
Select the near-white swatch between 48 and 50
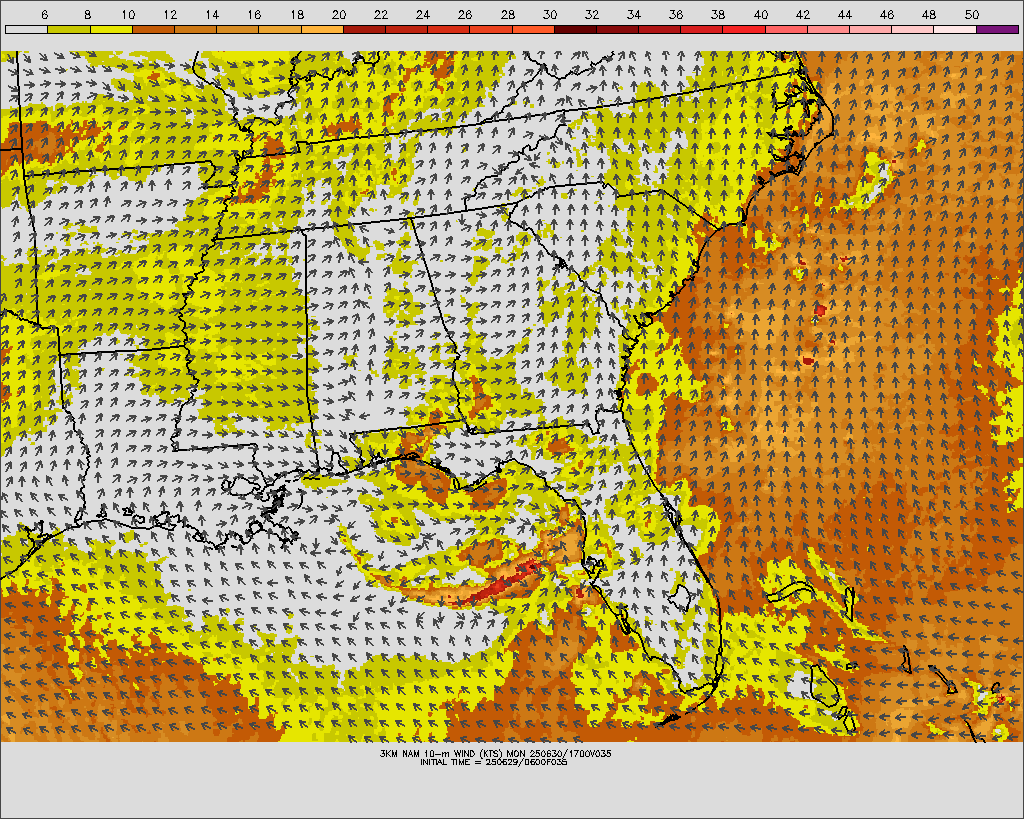point(955,29)
